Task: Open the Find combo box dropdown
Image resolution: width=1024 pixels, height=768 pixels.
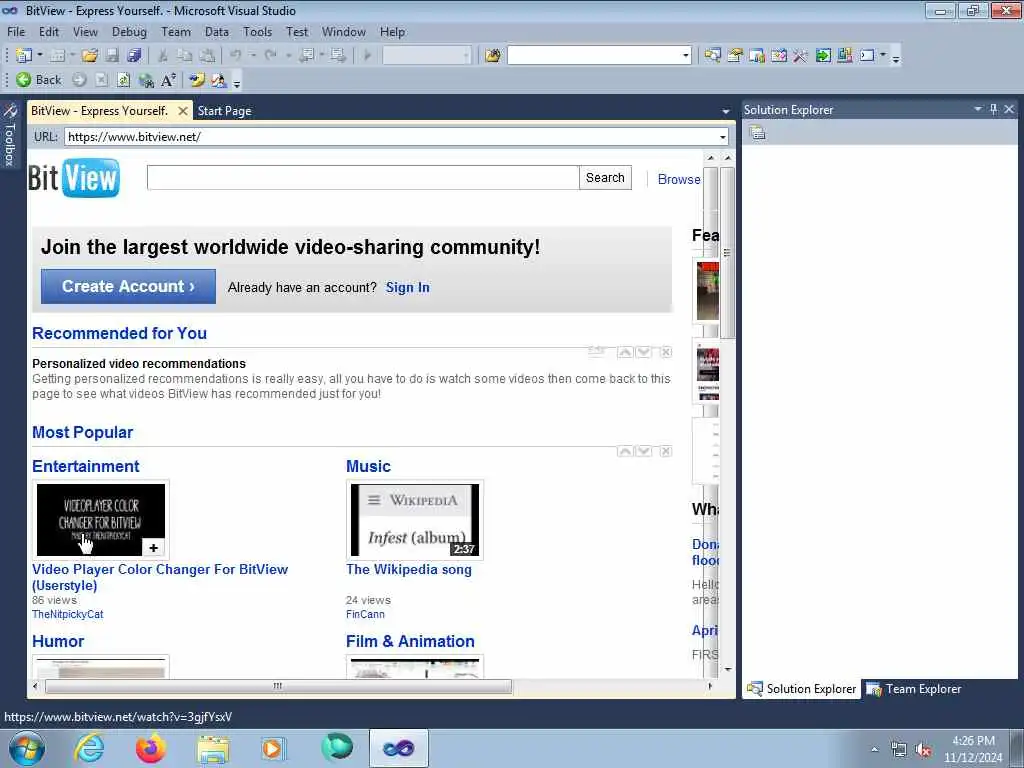Action: pyautogui.click(x=686, y=56)
